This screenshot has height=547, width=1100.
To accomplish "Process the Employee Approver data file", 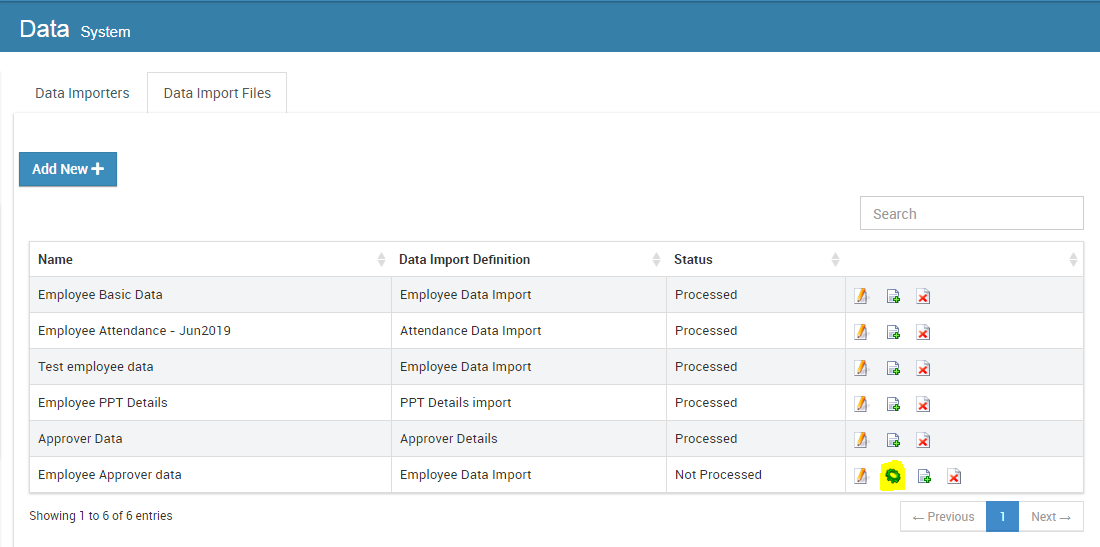I will [892, 476].
